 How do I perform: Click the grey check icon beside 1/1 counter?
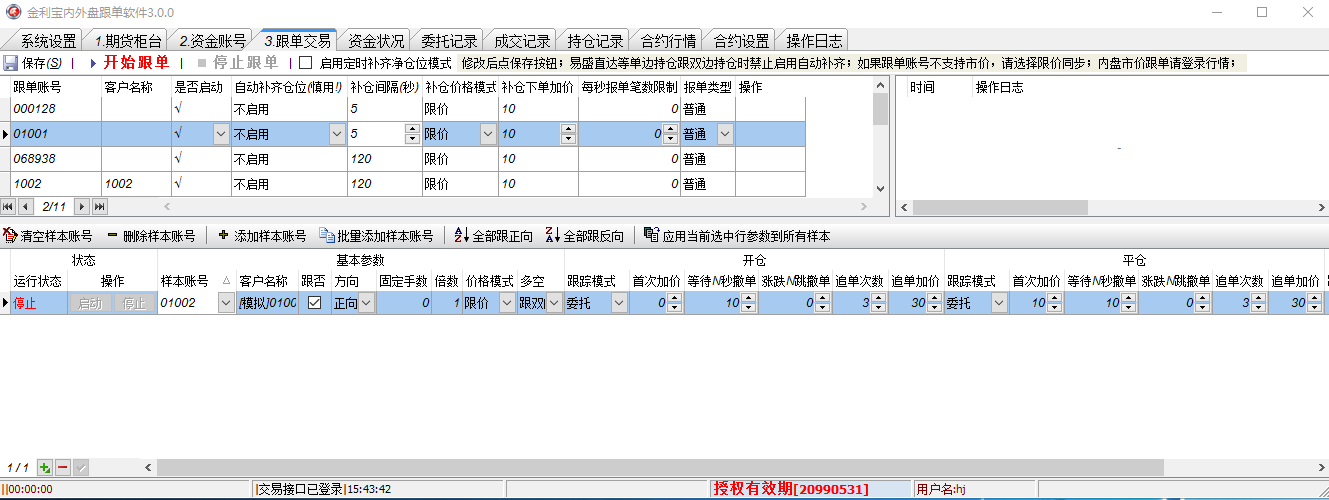pos(80,467)
